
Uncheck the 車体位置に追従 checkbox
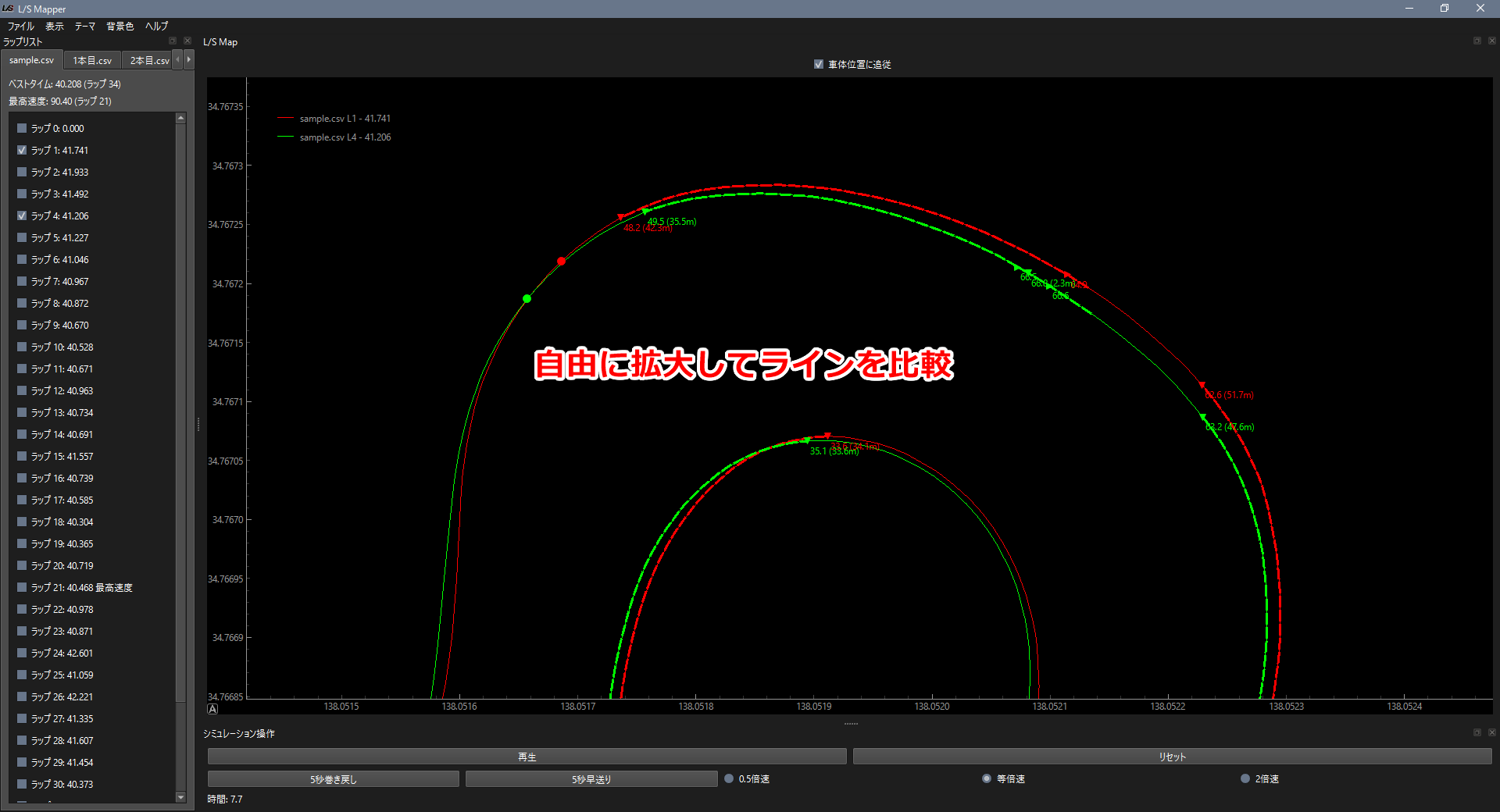pyautogui.click(x=819, y=65)
